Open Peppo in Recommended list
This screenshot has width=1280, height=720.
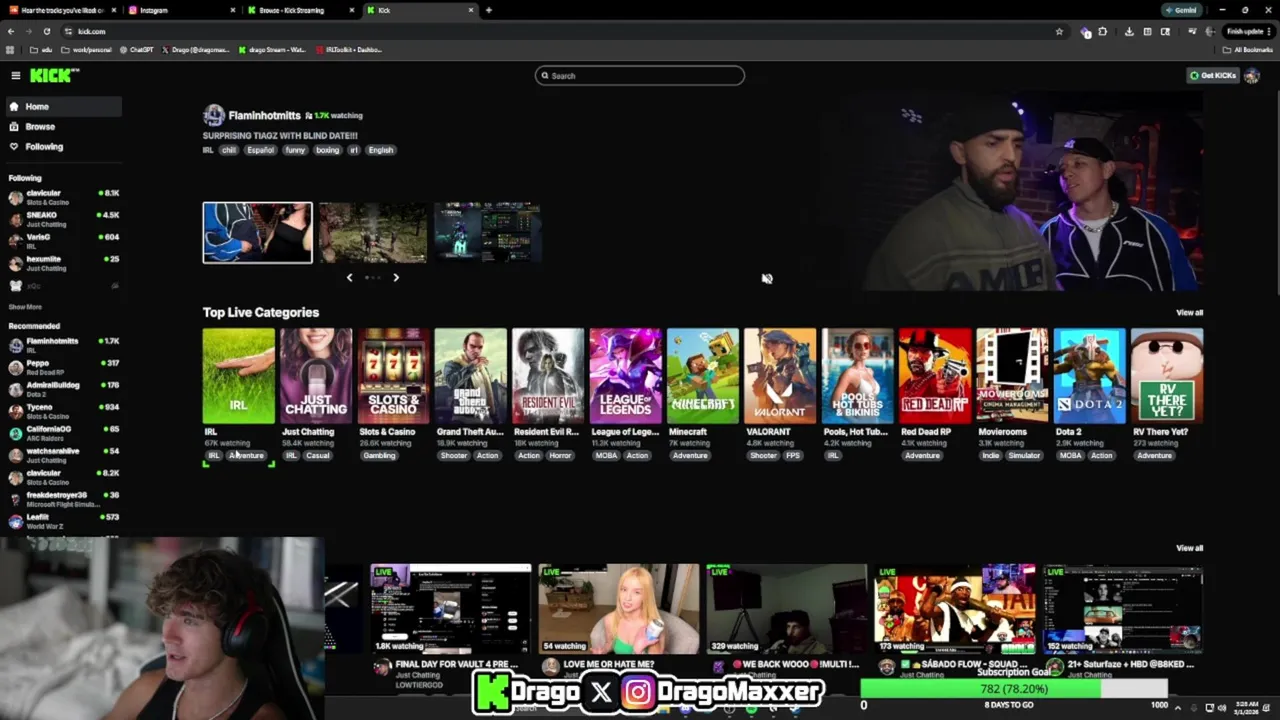[x=64, y=367]
